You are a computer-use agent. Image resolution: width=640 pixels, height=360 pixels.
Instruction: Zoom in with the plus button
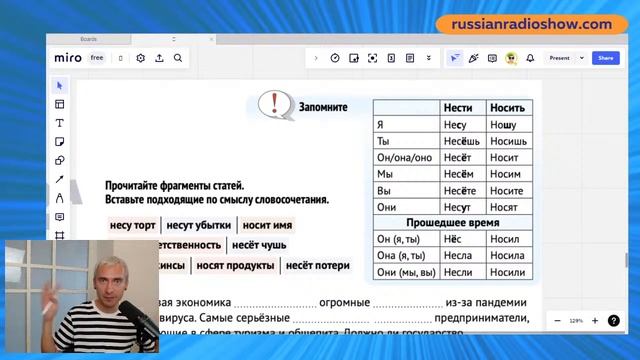click(x=595, y=321)
